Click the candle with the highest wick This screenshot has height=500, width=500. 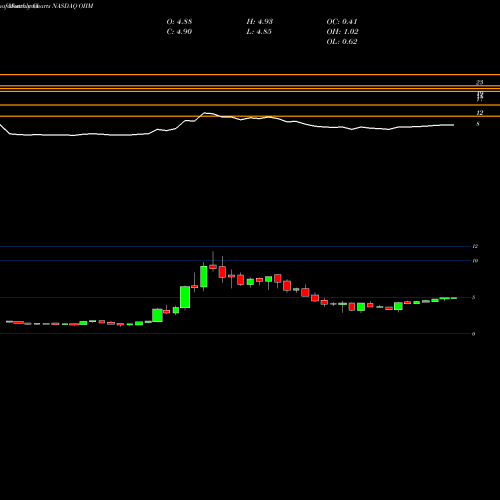coord(213,266)
